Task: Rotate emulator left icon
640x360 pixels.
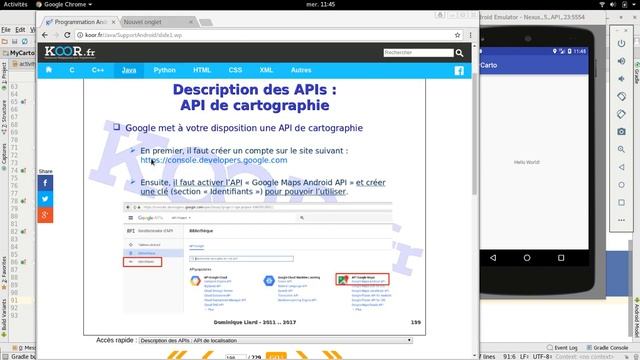Action: point(621,96)
